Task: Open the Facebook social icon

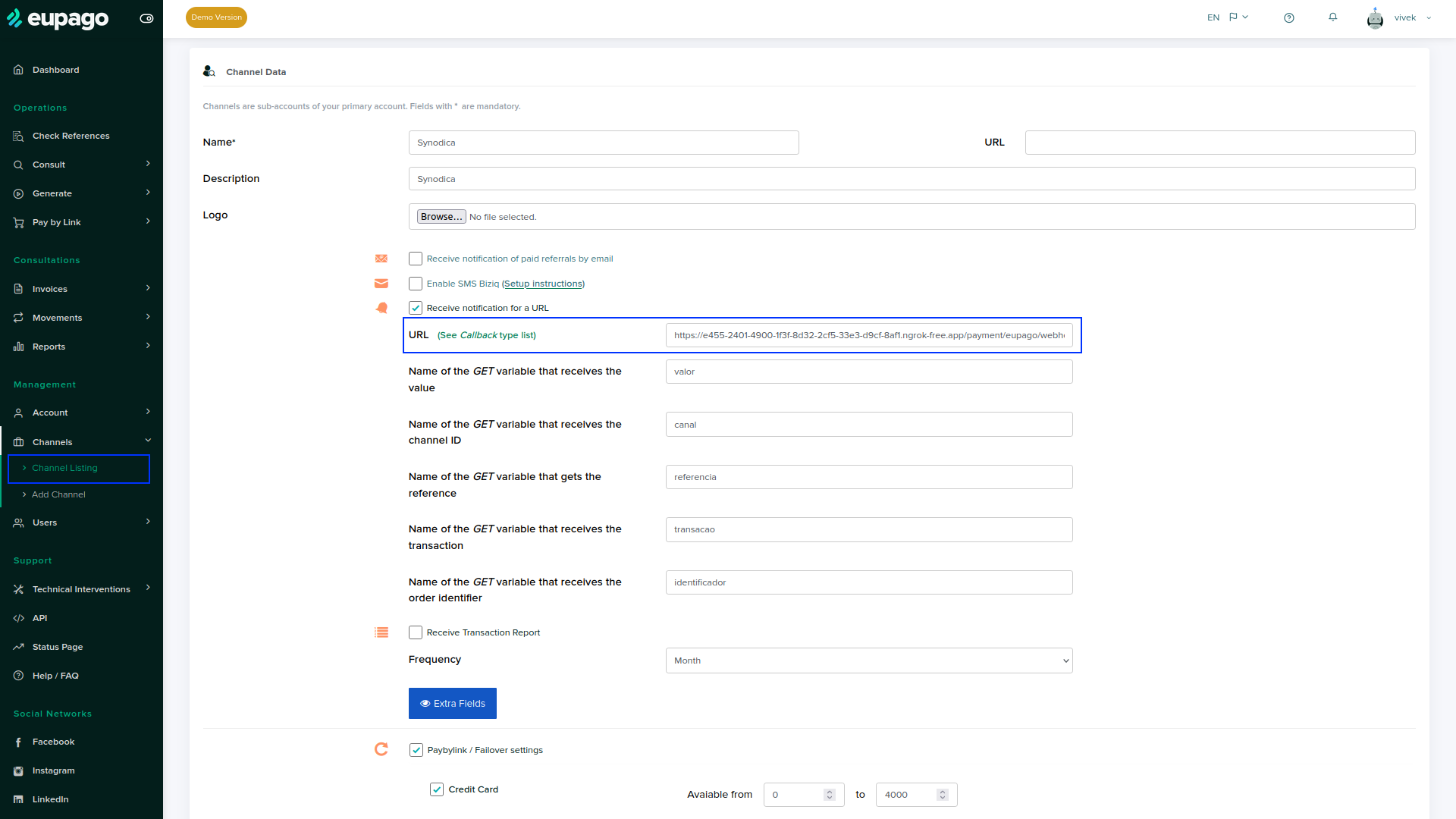Action: (19, 742)
